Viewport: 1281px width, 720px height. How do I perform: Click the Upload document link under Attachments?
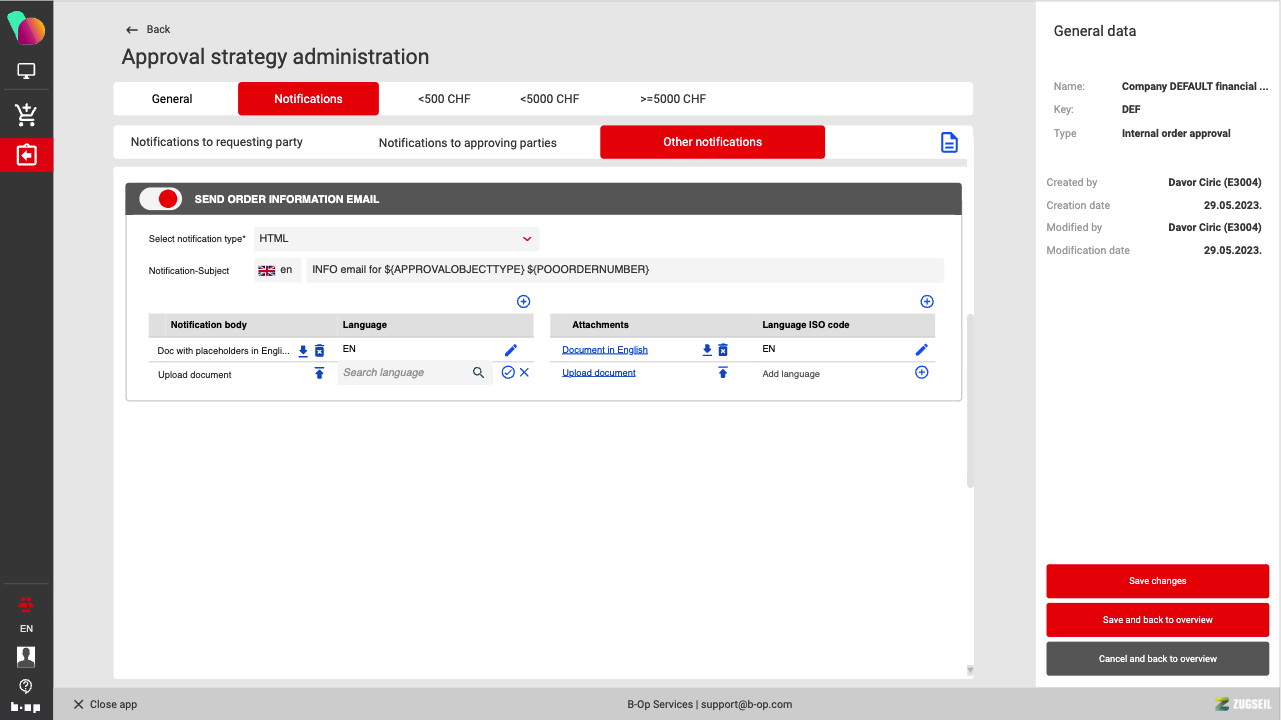pyautogui.click(x=599, y=373)
